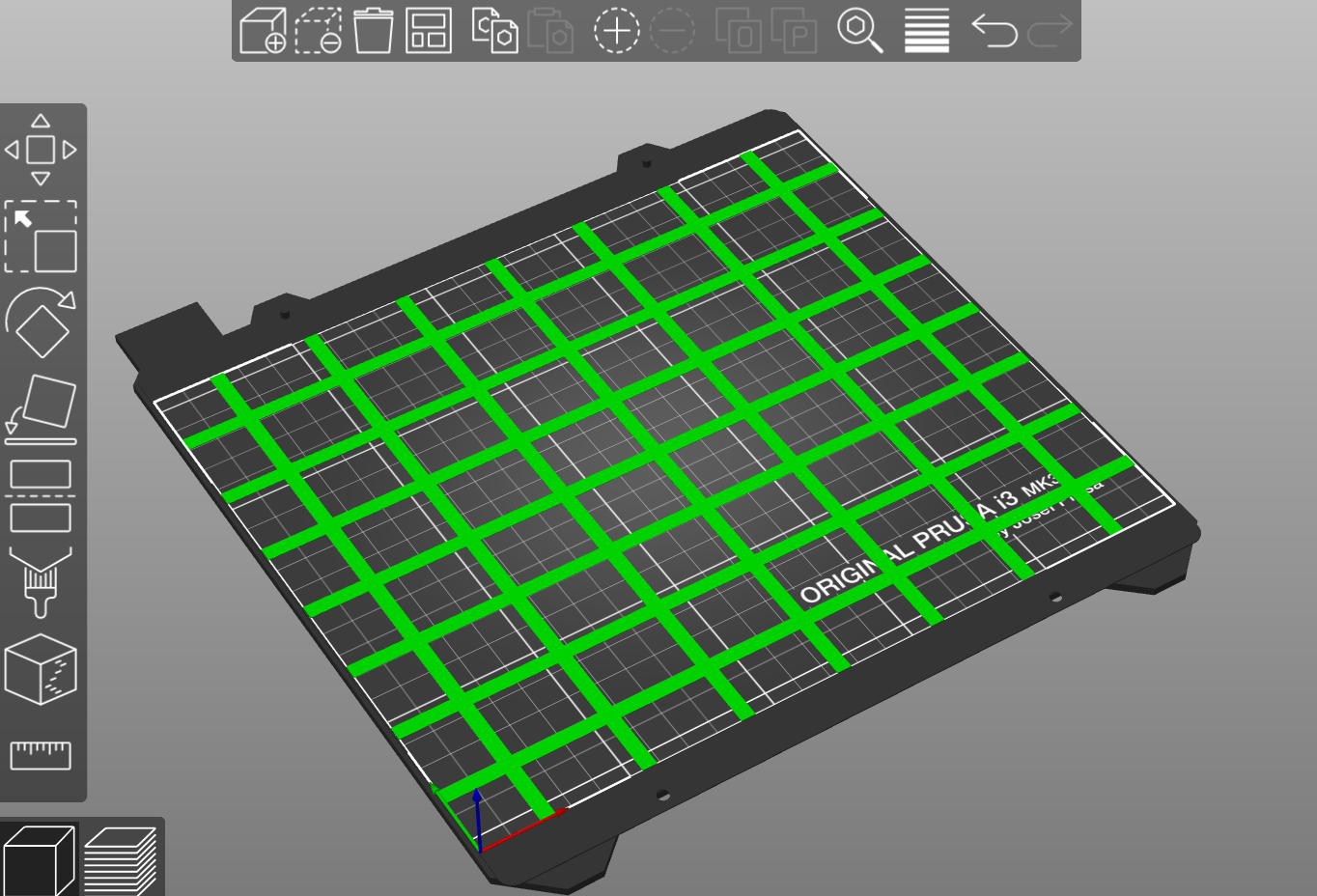The width and height of the screenshot is (1317, 896).
Task: Switch to the sliced layers preview
Action: tap(121, 860)
